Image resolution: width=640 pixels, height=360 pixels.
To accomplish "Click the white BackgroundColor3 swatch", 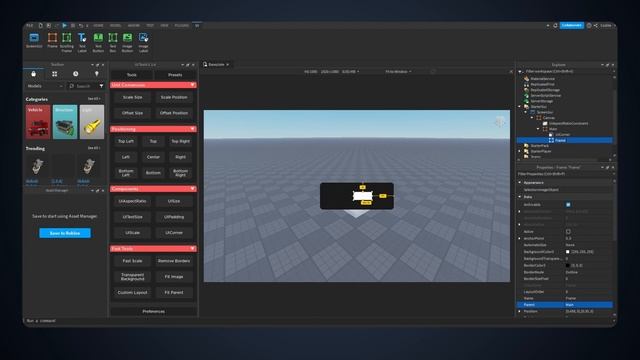I will tap(567, 252).
